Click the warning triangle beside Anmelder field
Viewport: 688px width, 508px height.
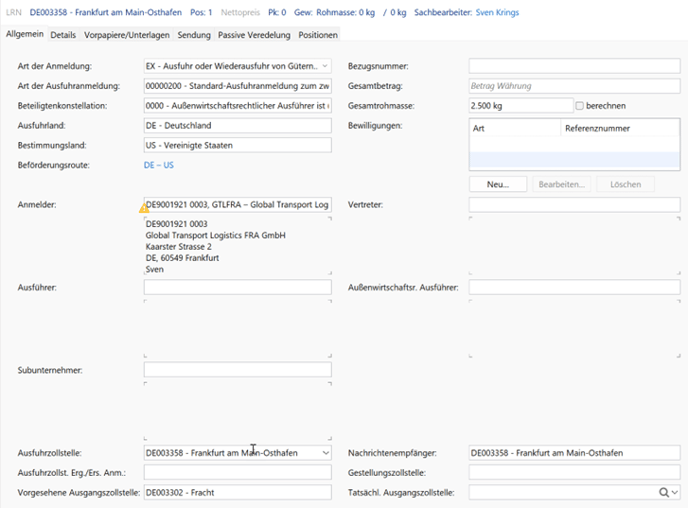[144, 208]
